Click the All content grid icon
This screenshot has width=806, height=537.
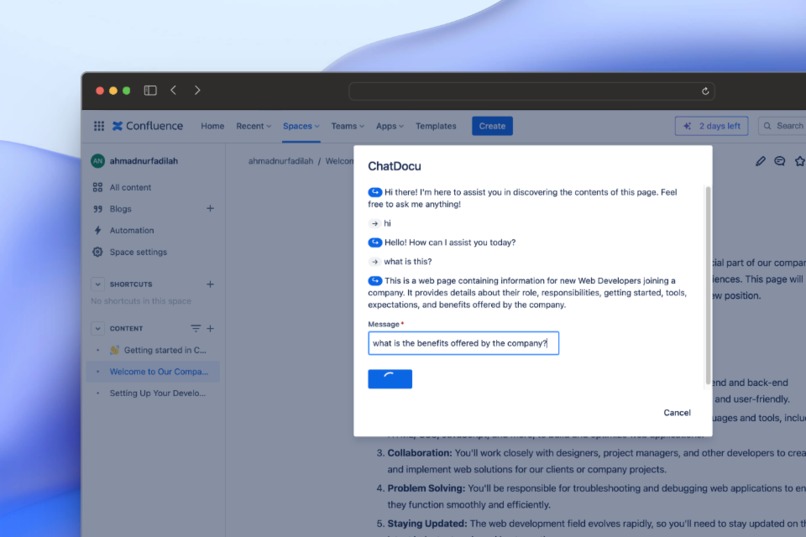click(x=98, y=188)
